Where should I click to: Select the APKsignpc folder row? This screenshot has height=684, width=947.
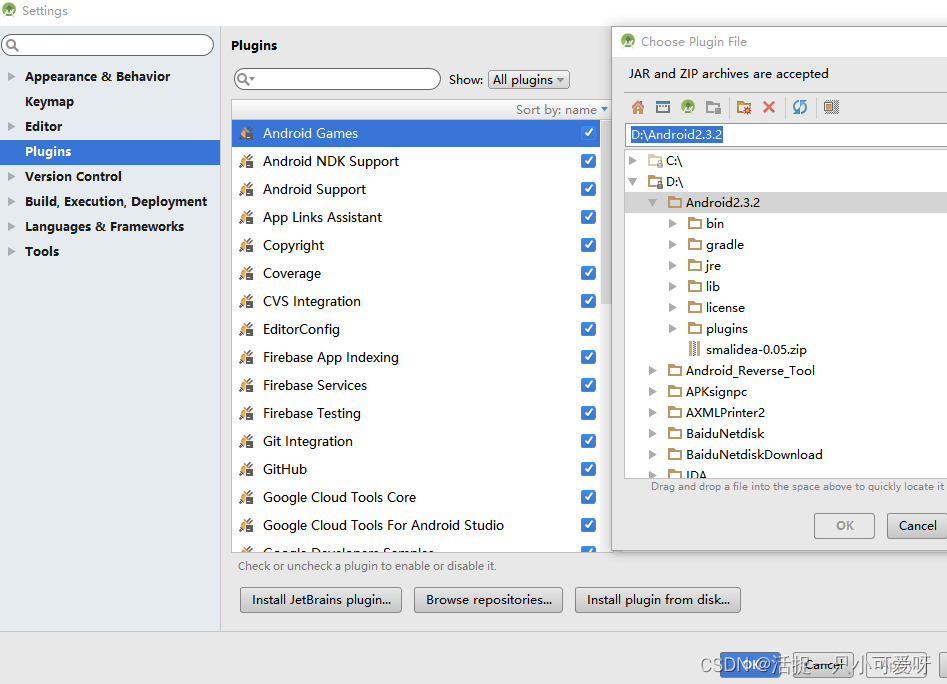pos(786,391)
